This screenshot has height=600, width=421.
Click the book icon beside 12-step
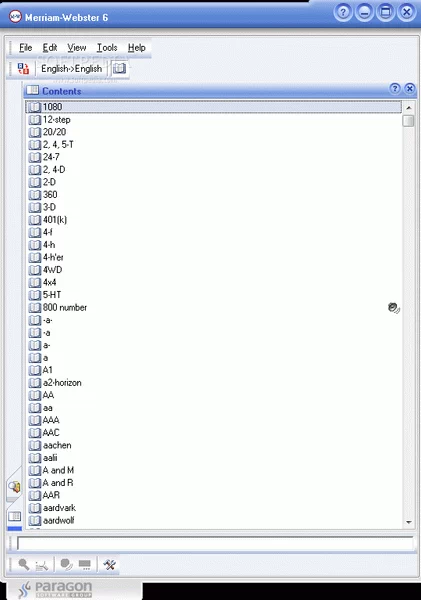(x=35, y=120)
